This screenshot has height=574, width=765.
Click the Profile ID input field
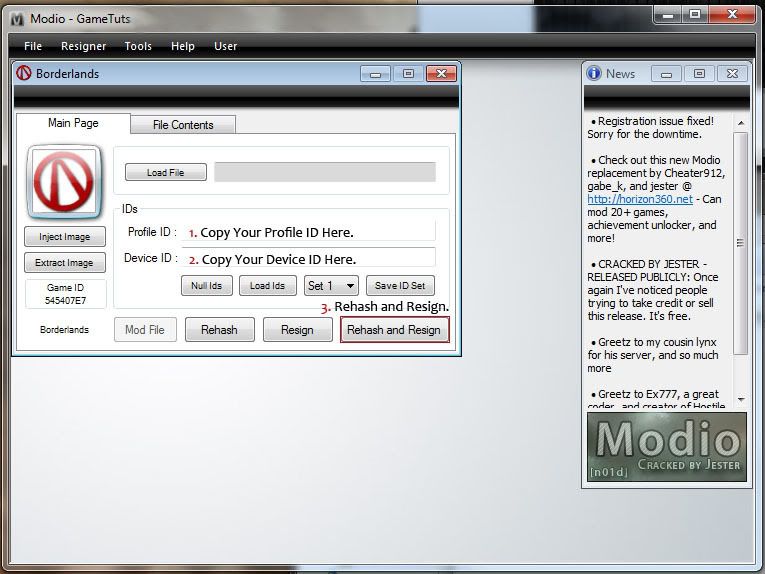pyautogui.click(x=308, y=232)
